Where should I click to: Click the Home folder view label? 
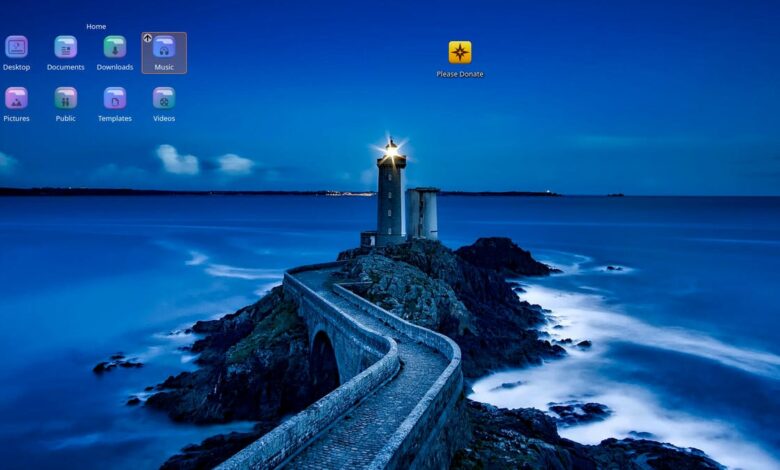tap(96, 26)
